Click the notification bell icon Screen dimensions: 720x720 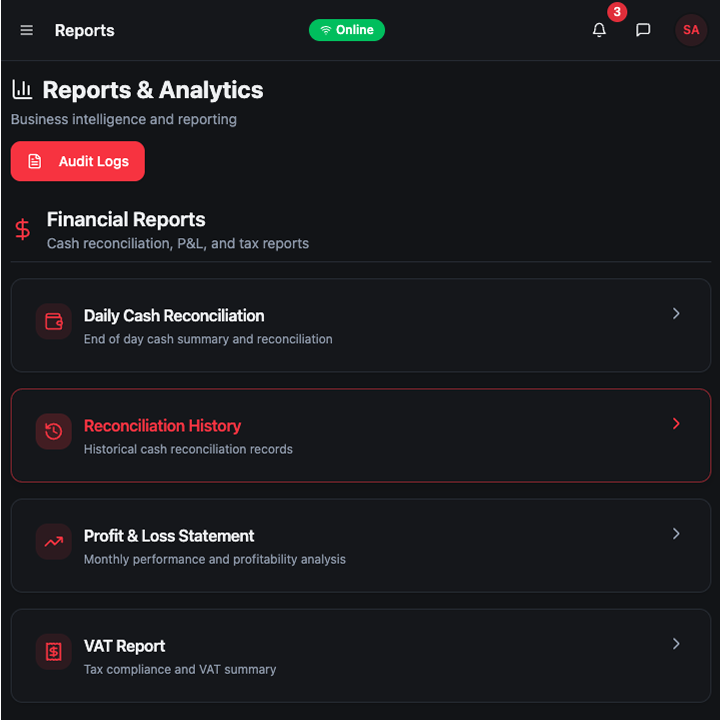pos(599,30)
